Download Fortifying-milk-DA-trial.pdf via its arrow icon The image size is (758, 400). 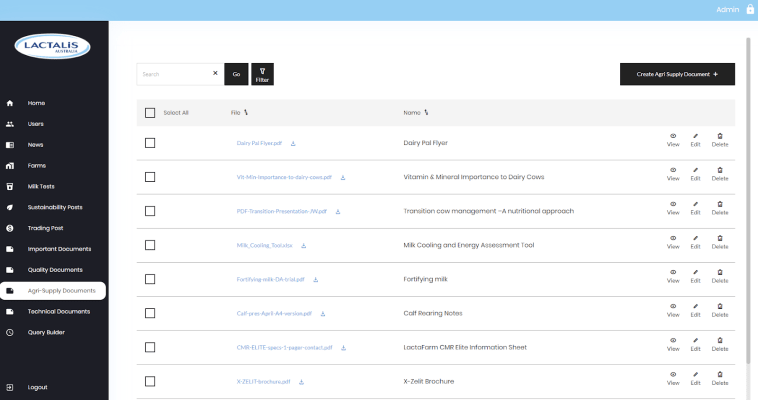(x=316, y=280)
